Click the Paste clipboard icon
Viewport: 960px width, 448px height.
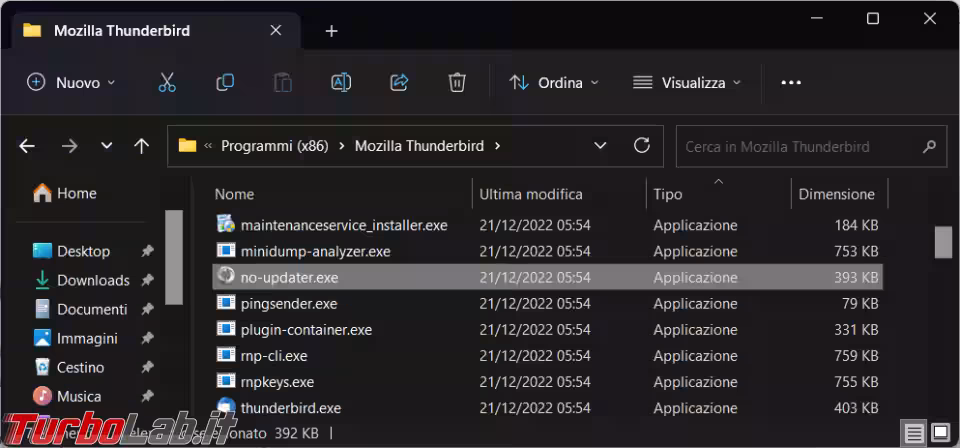(x=282, y=83)
